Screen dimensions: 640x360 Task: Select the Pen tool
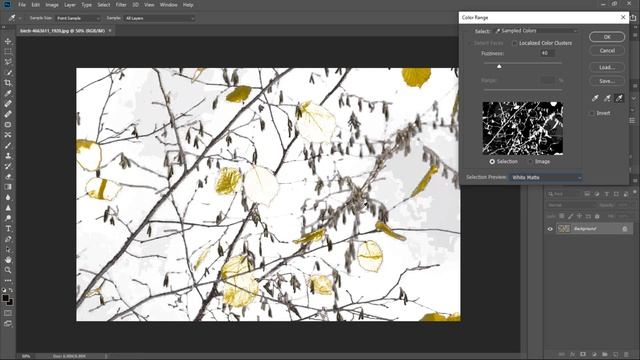tap(8, 239)
